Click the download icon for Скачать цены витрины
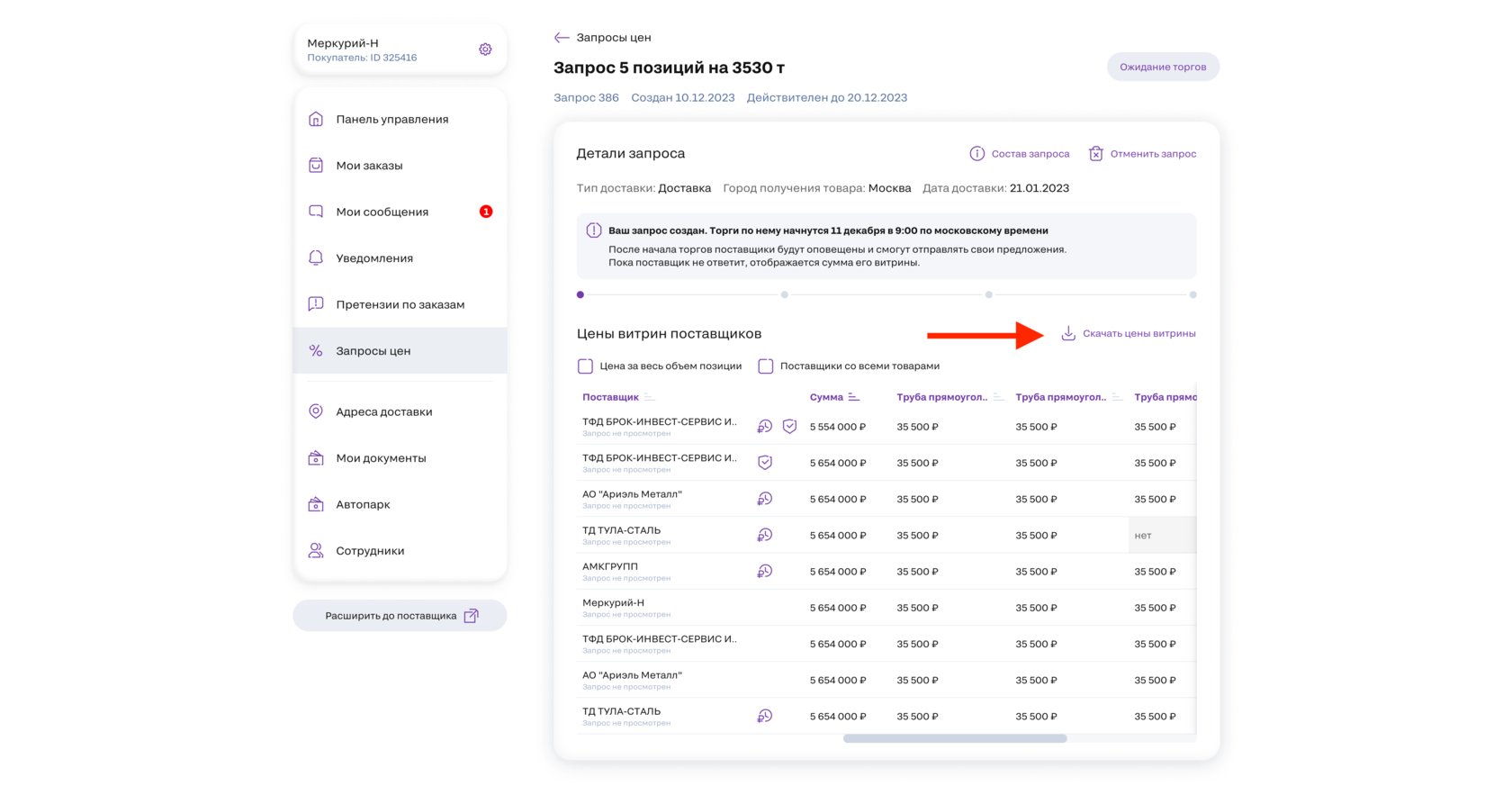1512x795 pixels. click(x=1068, y=333)
